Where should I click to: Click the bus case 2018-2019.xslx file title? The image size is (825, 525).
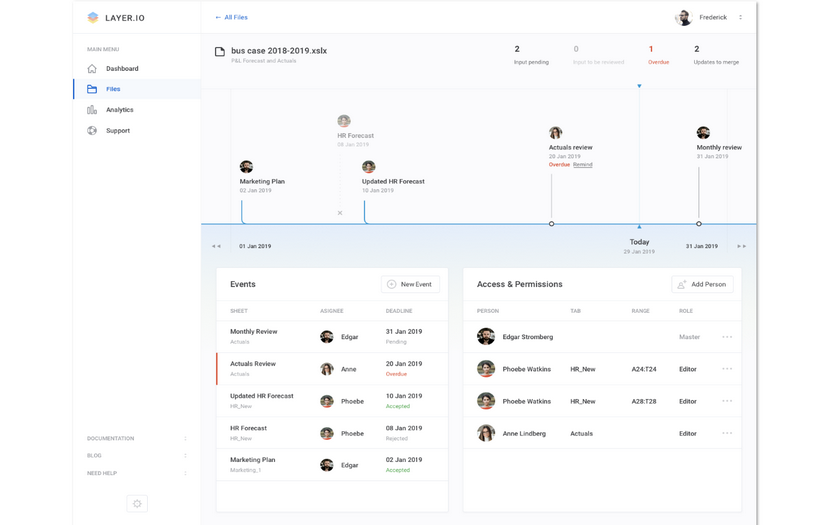279,51
